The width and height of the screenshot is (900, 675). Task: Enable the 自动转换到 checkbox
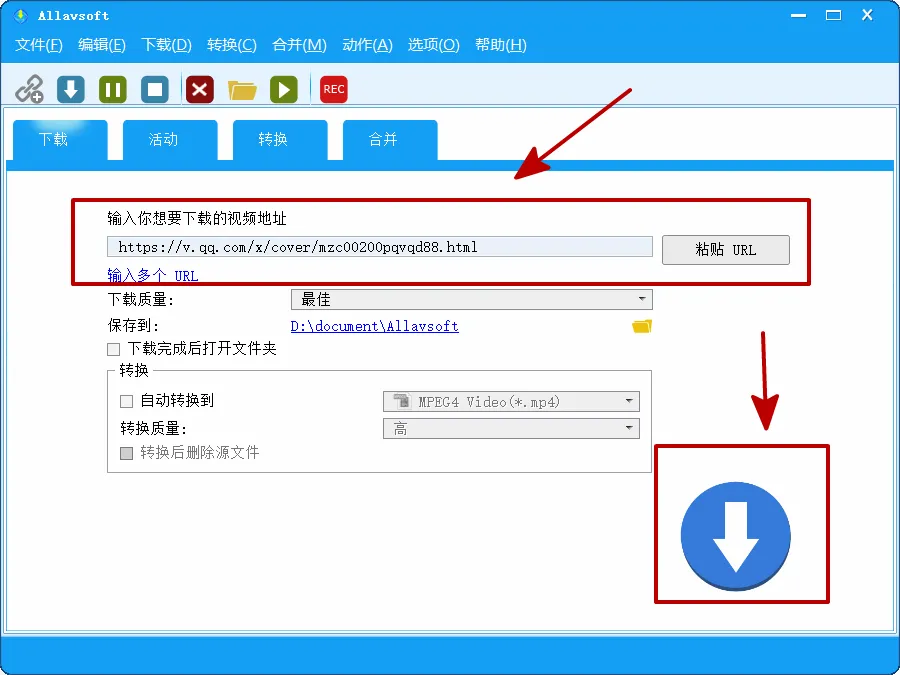click(x=126, y=401)
